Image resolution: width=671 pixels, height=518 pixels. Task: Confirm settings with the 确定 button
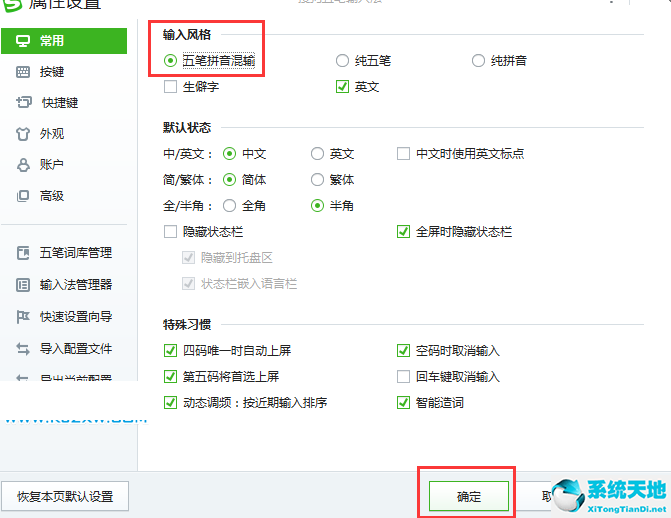pyautogui.click(x=469, y=497)
